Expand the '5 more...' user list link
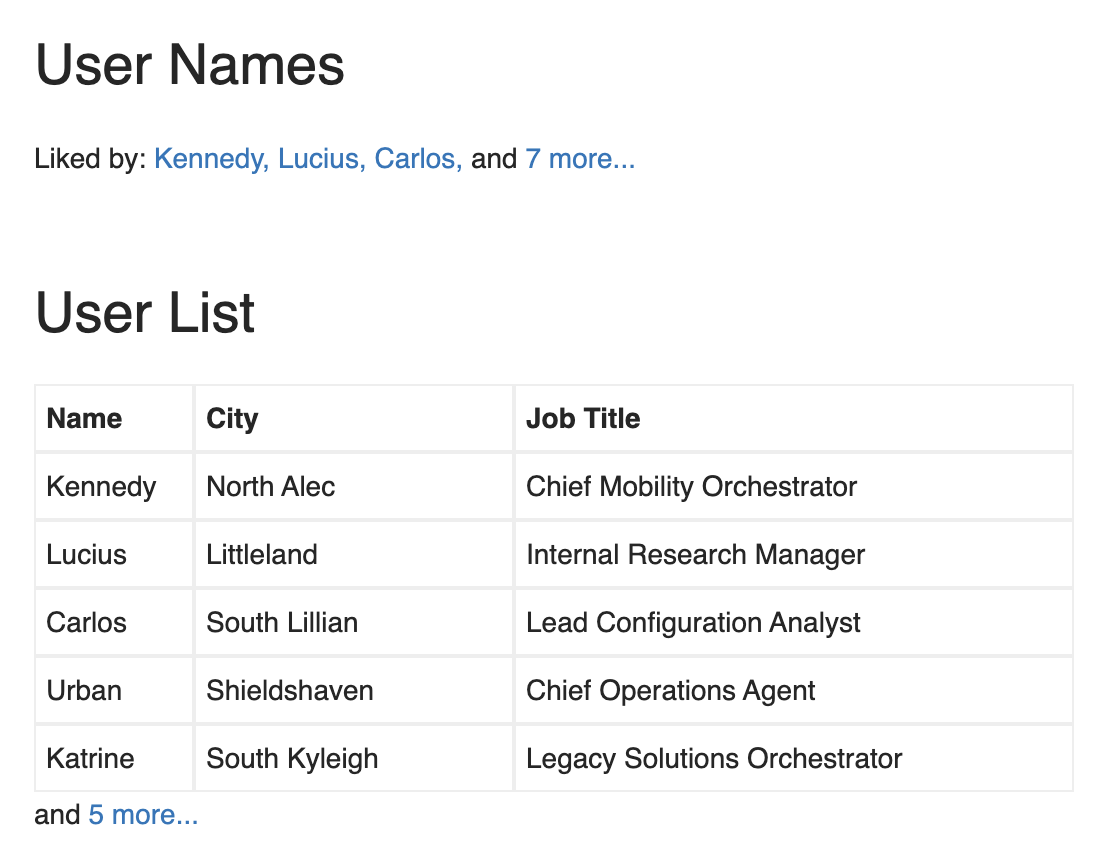This screenshot has width=1104, height=860. click(x=143, y=815)
